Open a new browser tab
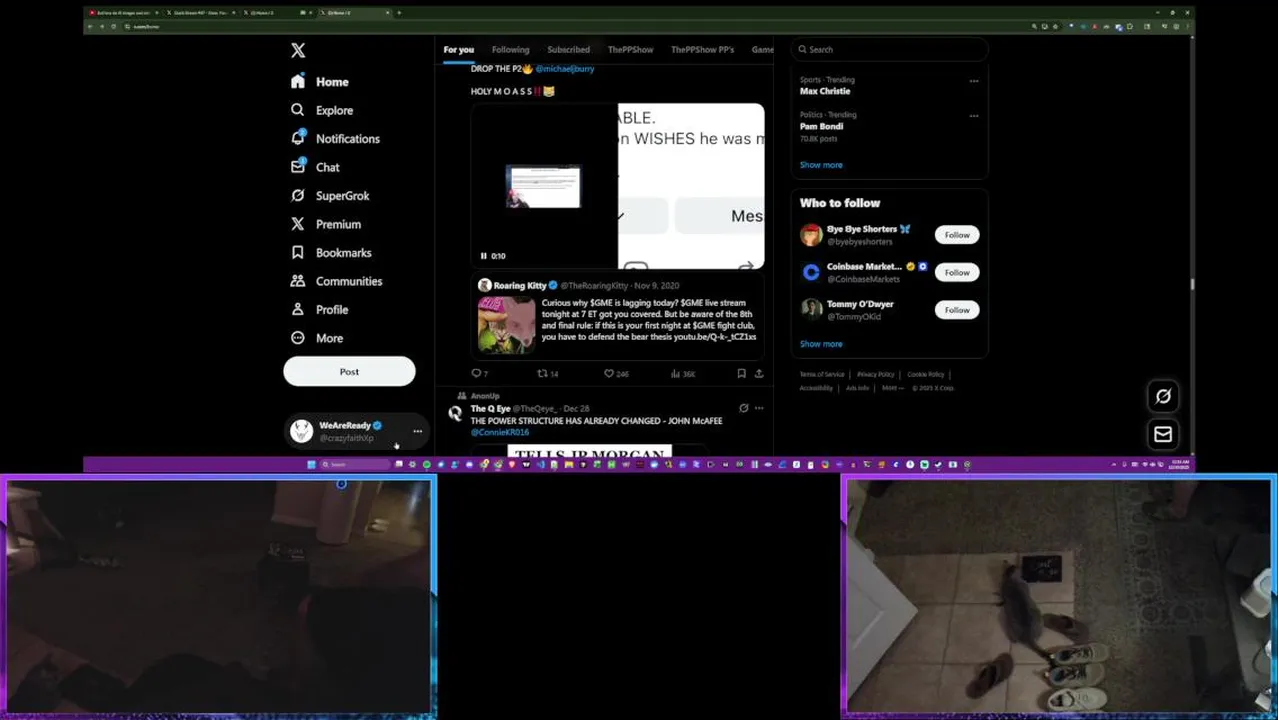1278x720 pixels. click(399, 13)
